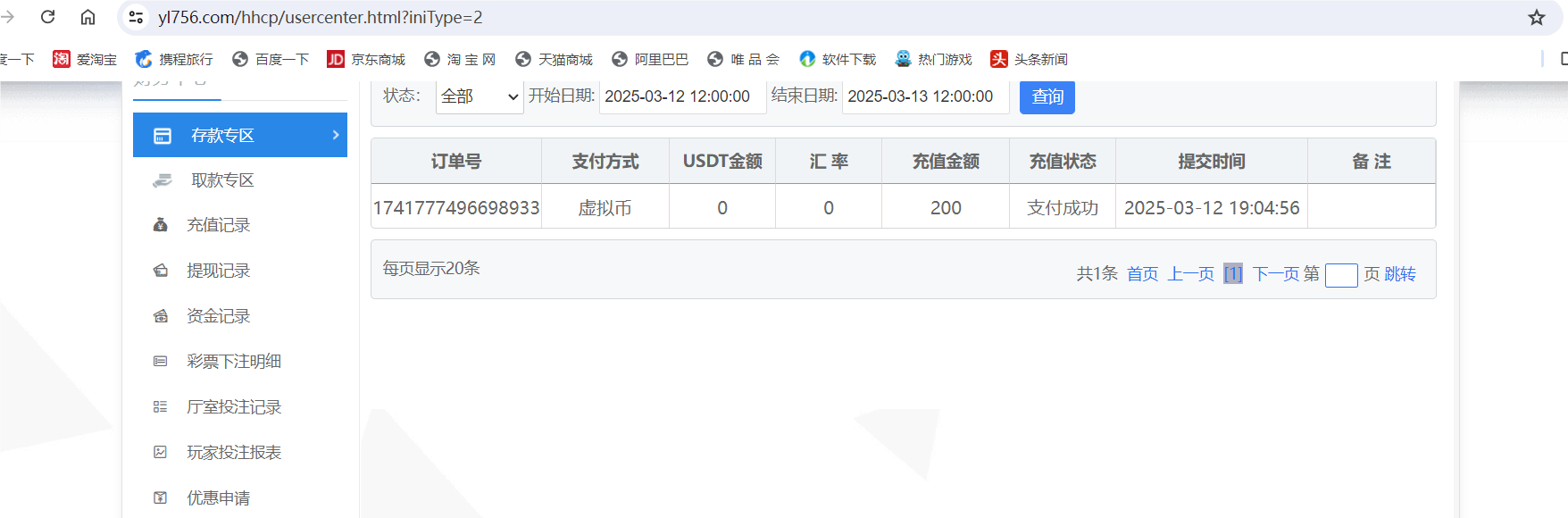Click the page number input box
The width and height of the screenshot is (1568, 518).
(x=1341, y=275)
